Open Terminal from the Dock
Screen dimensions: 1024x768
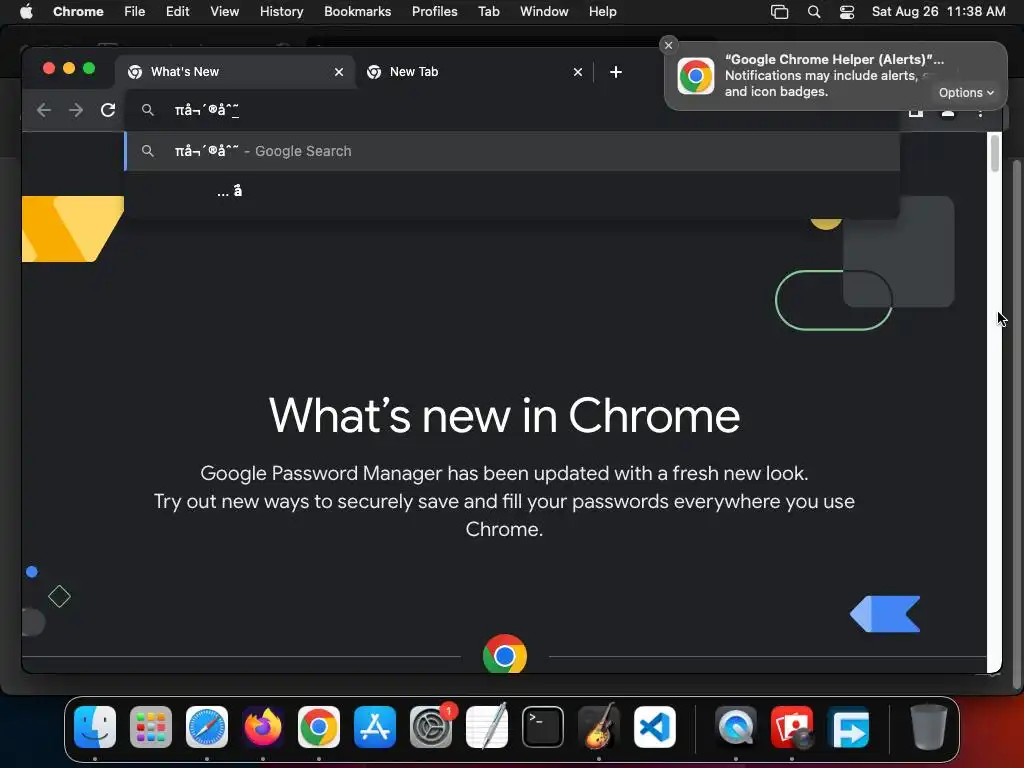click(x=543, y=727)
